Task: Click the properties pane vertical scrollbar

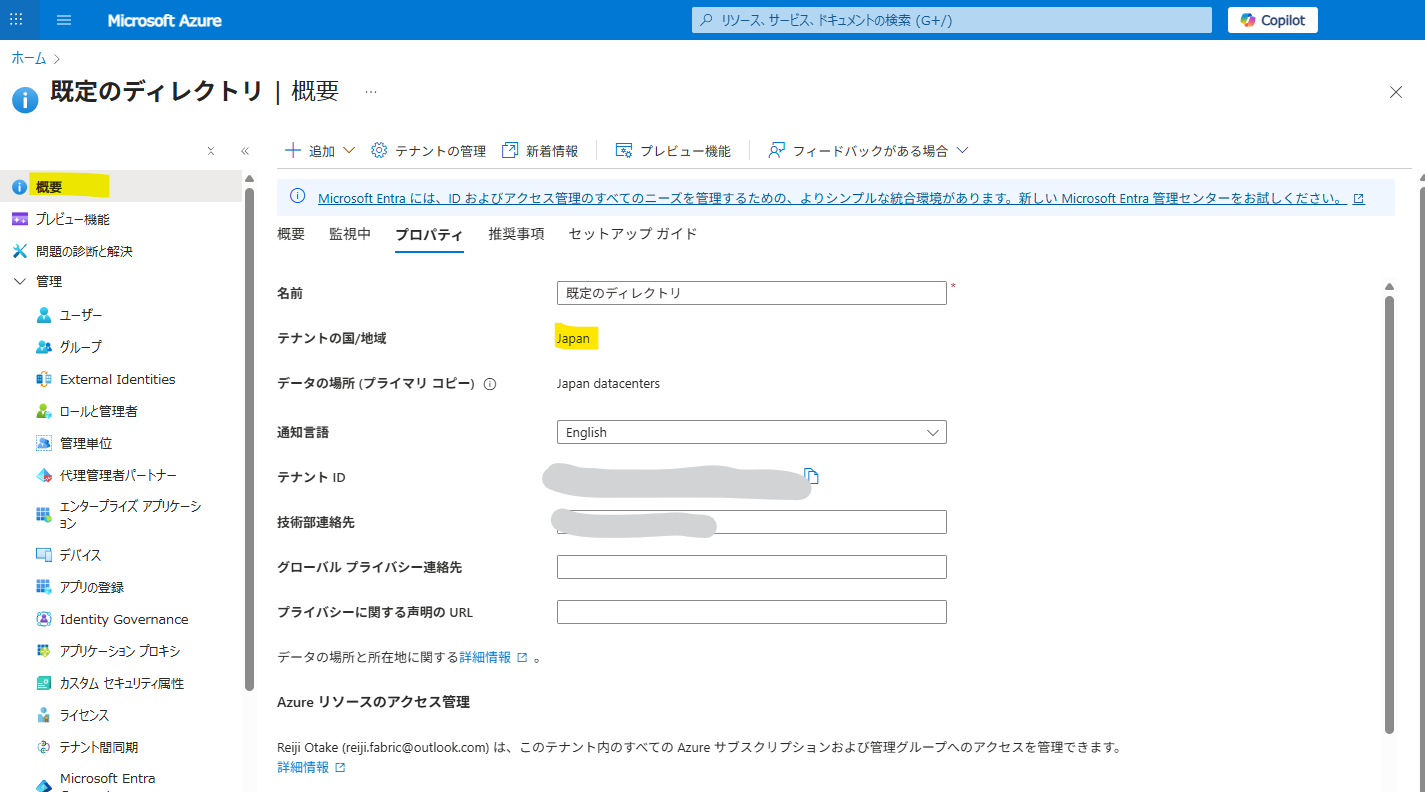Action: pyautogui.click(x=1389, y=514)
